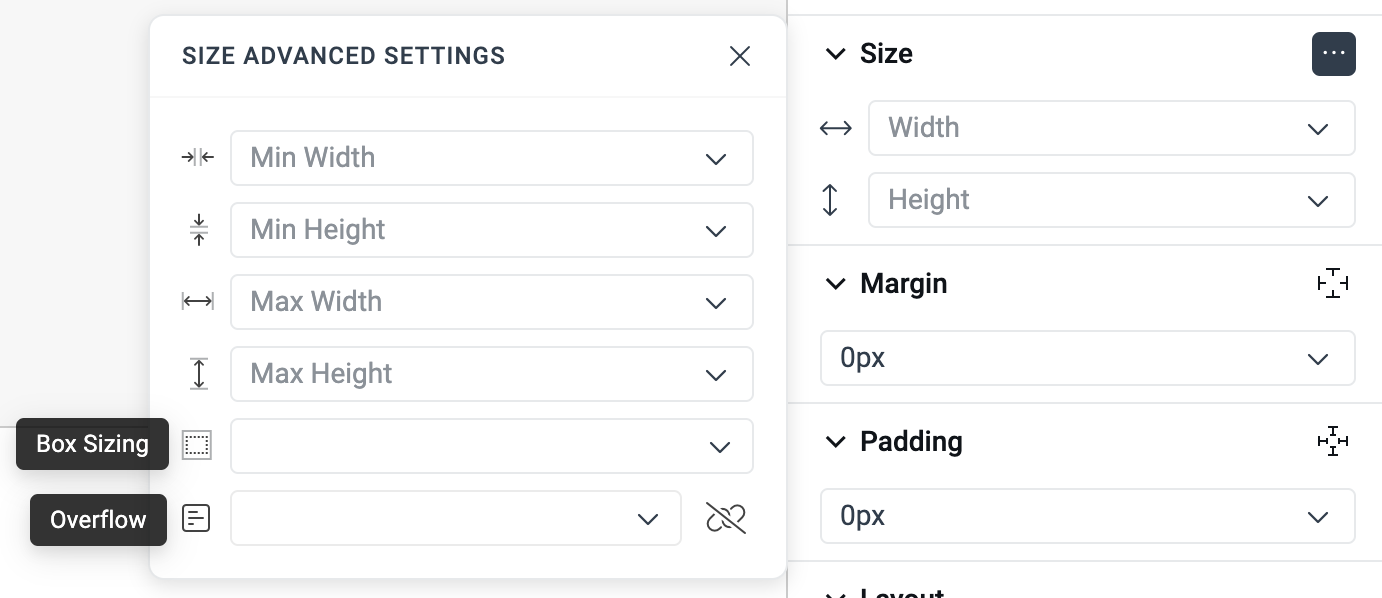Image resolution: width=1382 pixels, height=598 pixels.
Task: Toggle linked values for Padding
Action: click(x=1333, y=441)
